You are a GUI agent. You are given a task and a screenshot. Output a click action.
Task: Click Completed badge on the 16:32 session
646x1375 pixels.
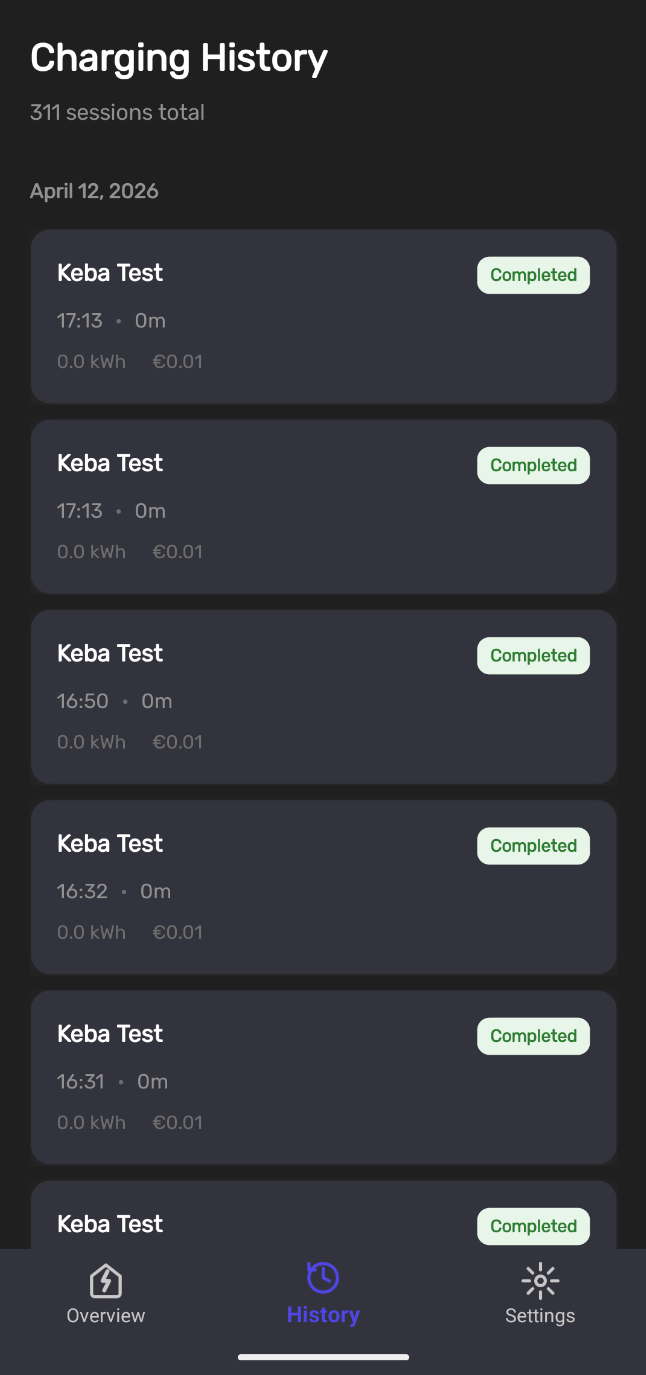(533, 846)
